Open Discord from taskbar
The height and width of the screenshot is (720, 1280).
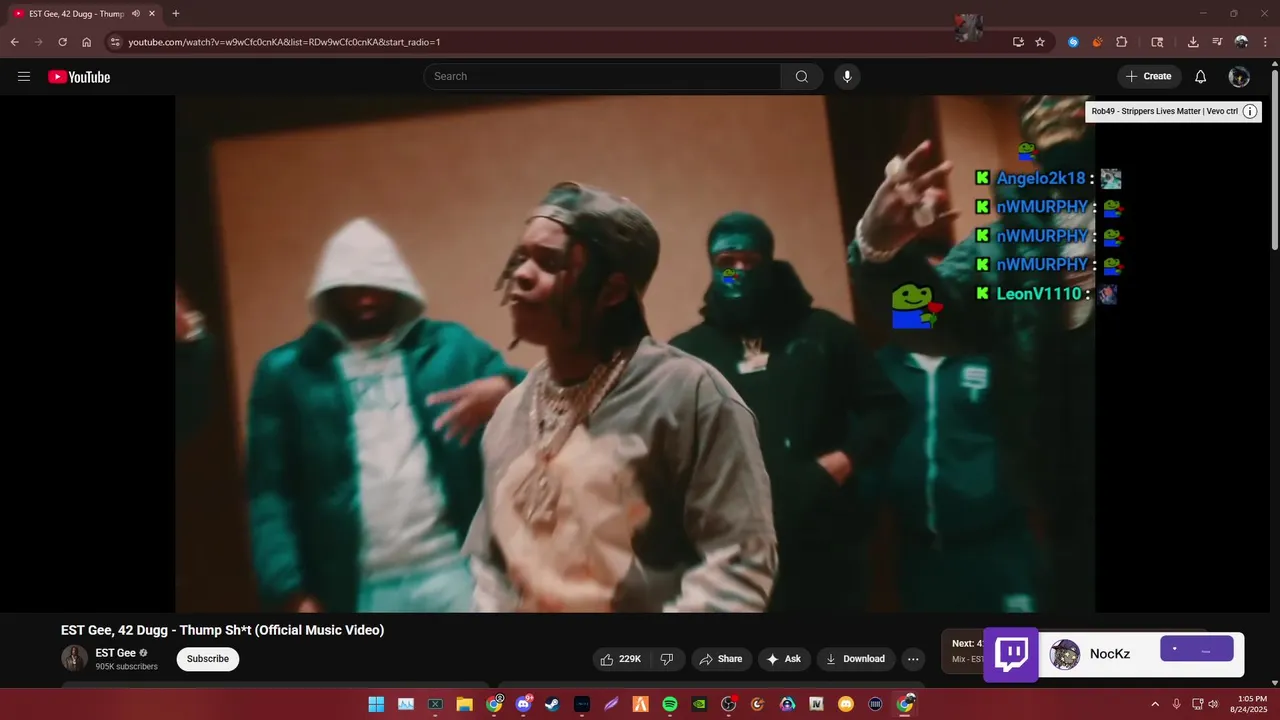tap(523, 704)
